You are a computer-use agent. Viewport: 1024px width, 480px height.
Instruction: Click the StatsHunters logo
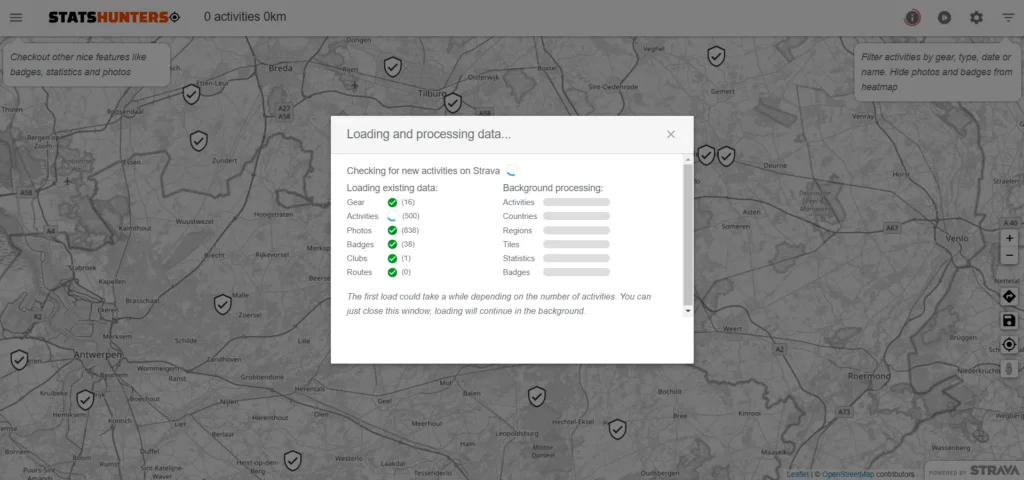(114, 17)
